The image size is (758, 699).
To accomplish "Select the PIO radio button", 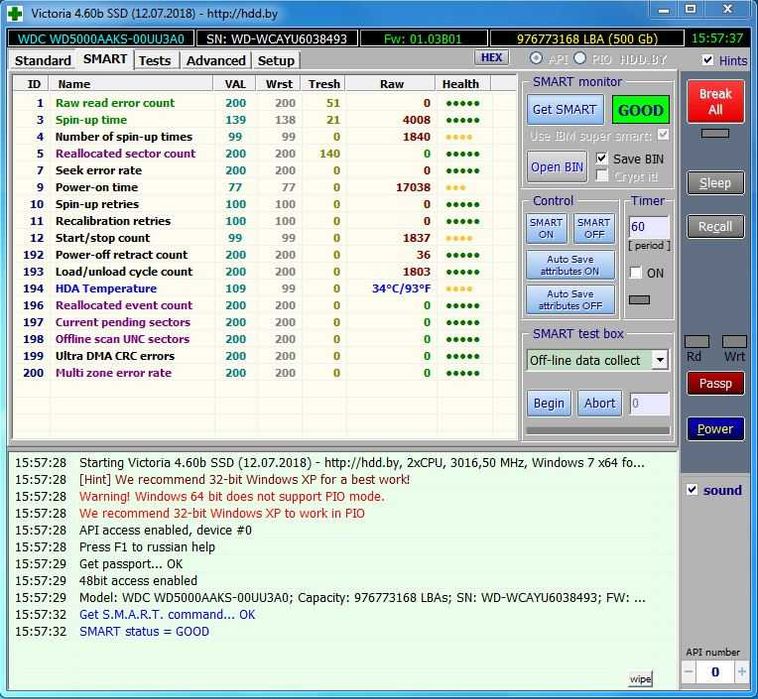I will 580,58.
